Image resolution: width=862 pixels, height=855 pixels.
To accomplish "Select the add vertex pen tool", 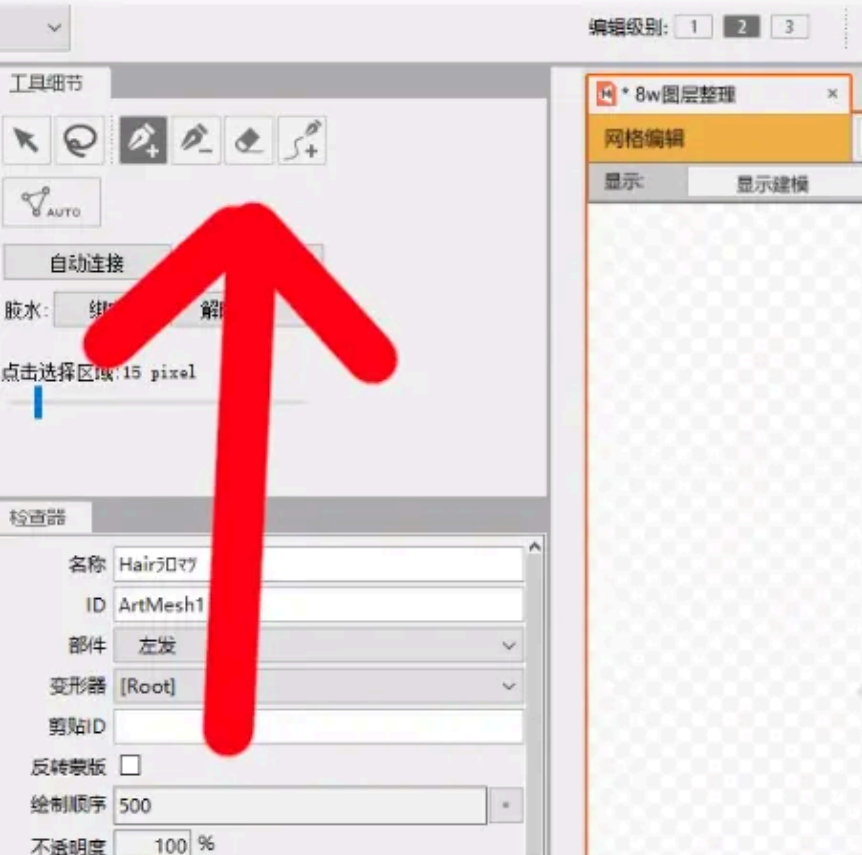I will [x=143, y=140].
